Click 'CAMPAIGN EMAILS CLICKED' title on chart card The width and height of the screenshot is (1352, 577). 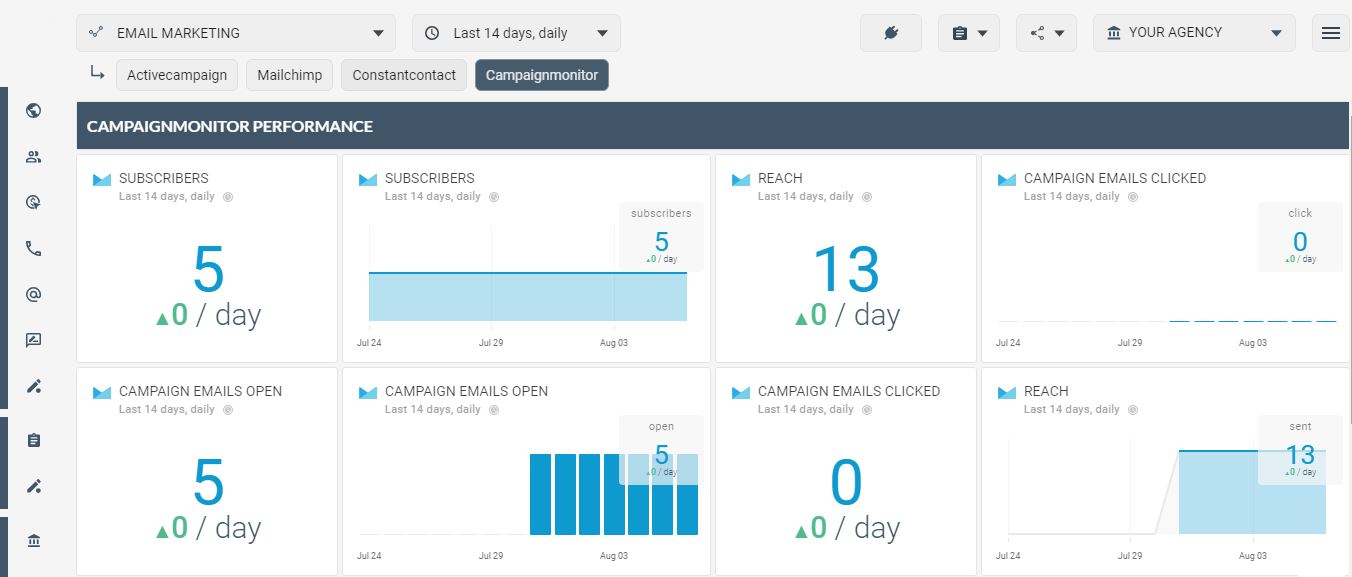pos(1115,178)
